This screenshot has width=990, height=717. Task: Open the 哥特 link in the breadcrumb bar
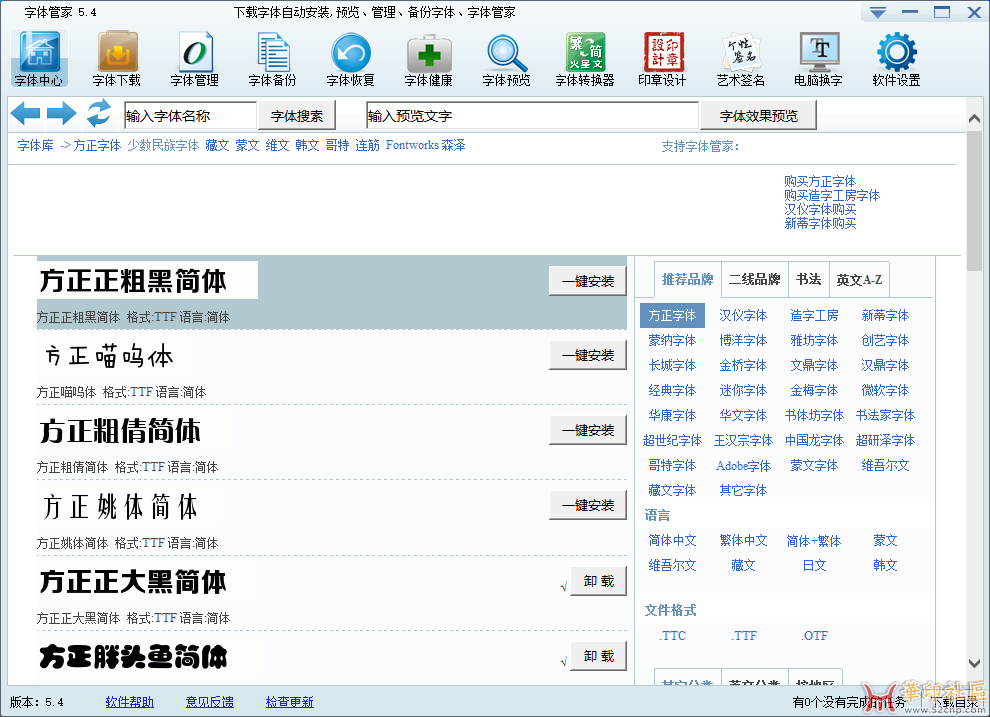tap(337, 145)
